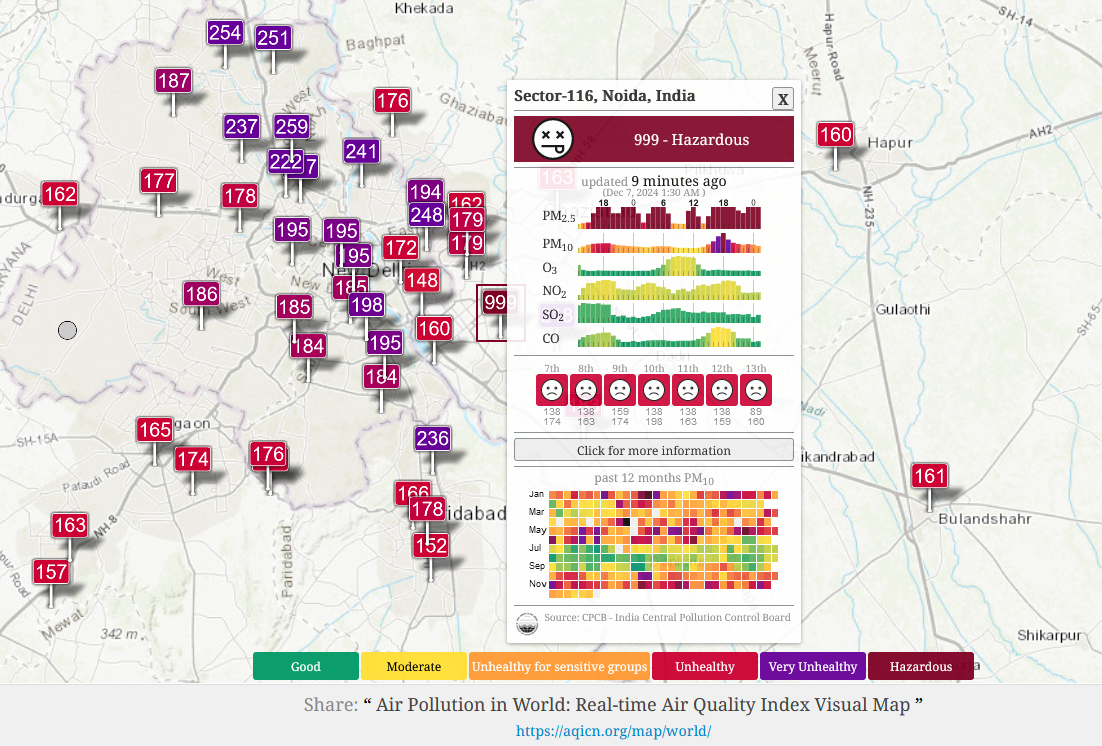The height and width of the screenshot is (746, 1102).
Task: Select the Hazardous legend swatch
Action: [x=921, y=667]
